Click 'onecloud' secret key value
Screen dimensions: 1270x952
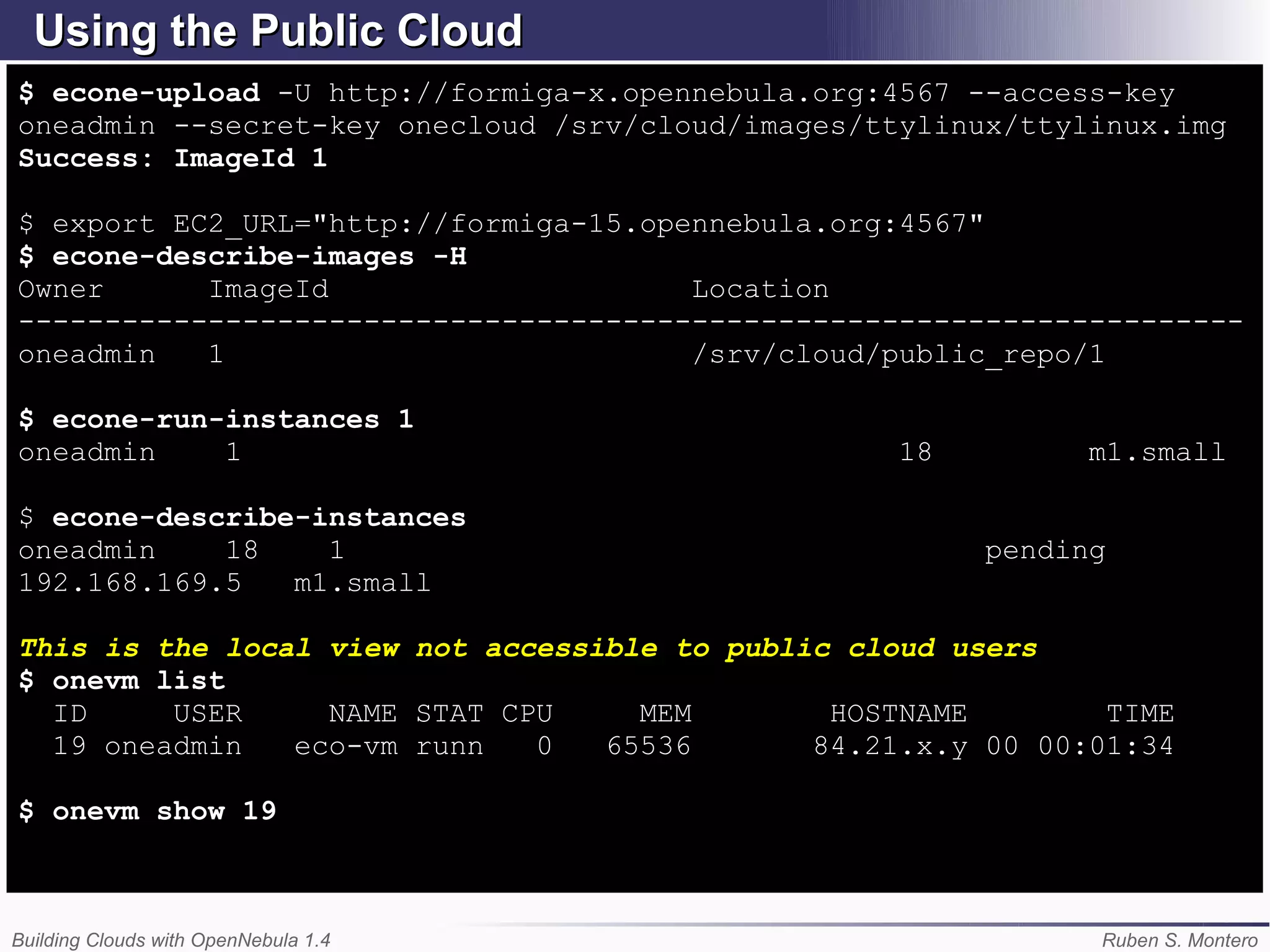[x=467, y=126]
